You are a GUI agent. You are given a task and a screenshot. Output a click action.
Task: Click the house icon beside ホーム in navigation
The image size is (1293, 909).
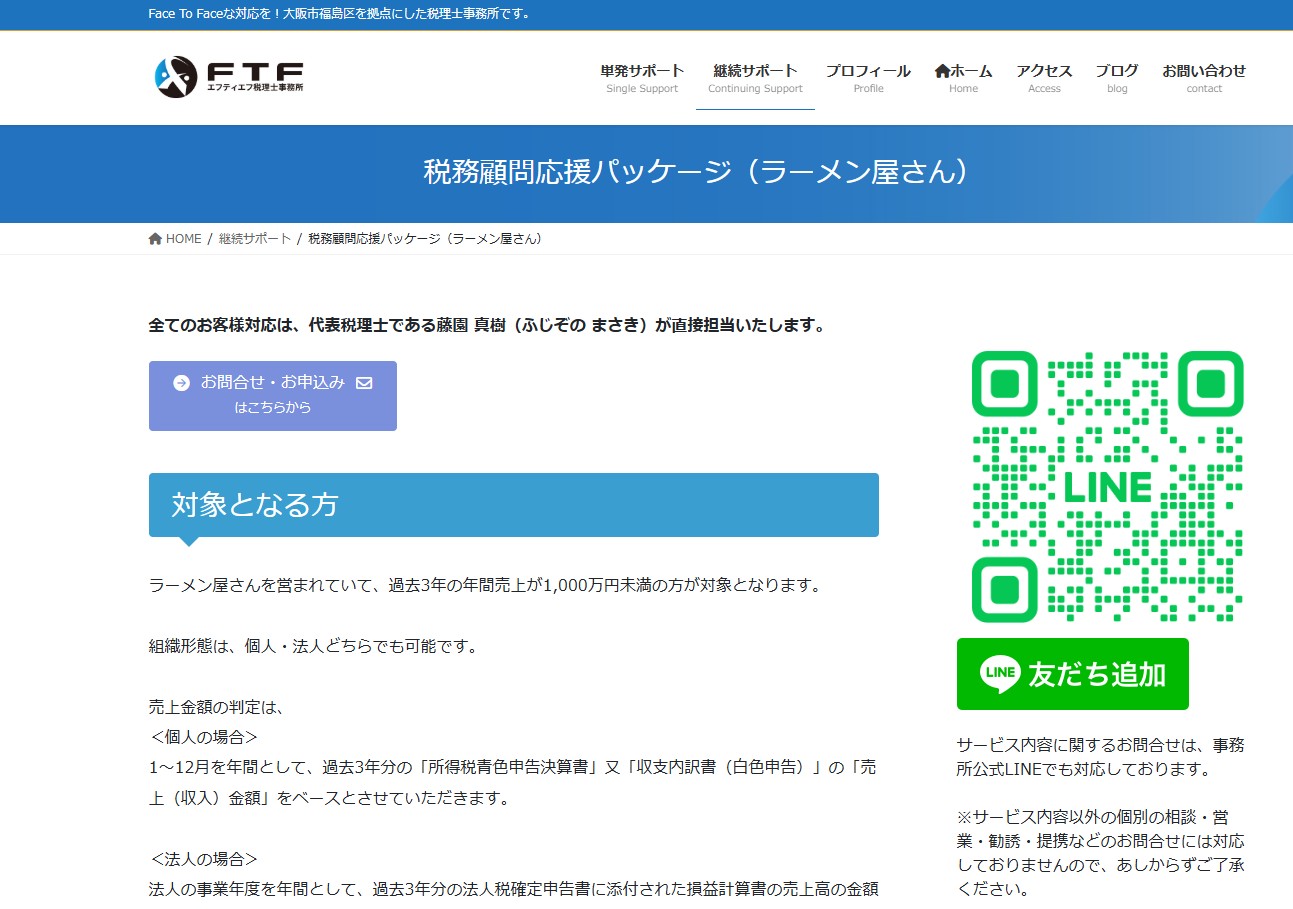(x=942, y=71)
